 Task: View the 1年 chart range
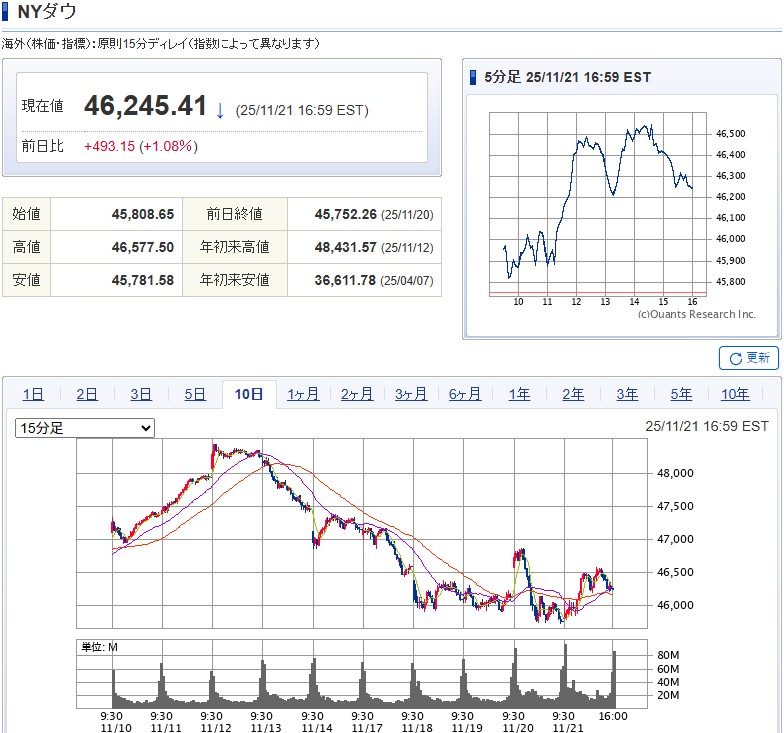point(519,394)
